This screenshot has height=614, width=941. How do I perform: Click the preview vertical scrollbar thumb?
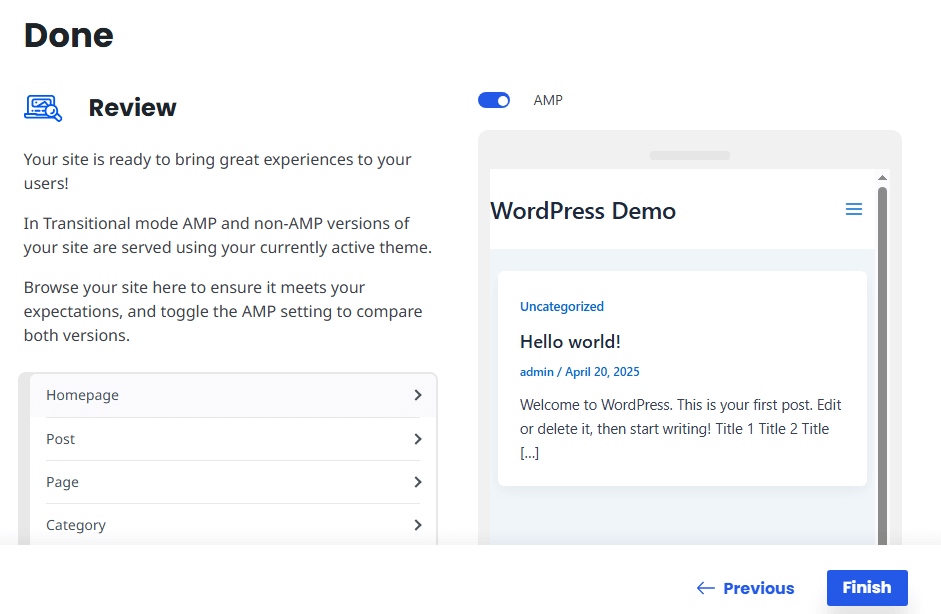click(882, 365)
